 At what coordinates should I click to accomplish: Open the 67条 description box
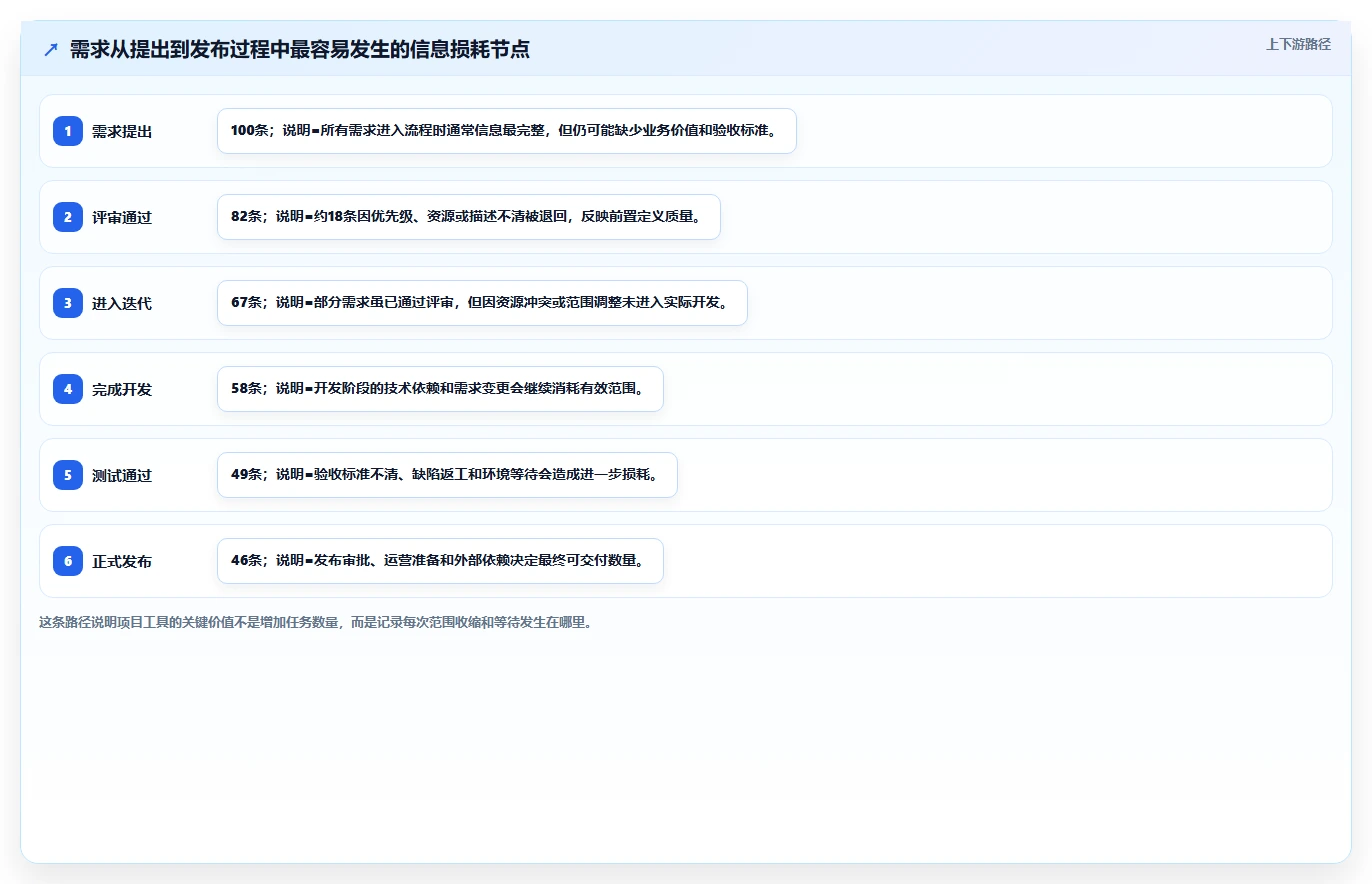(482, 303)
